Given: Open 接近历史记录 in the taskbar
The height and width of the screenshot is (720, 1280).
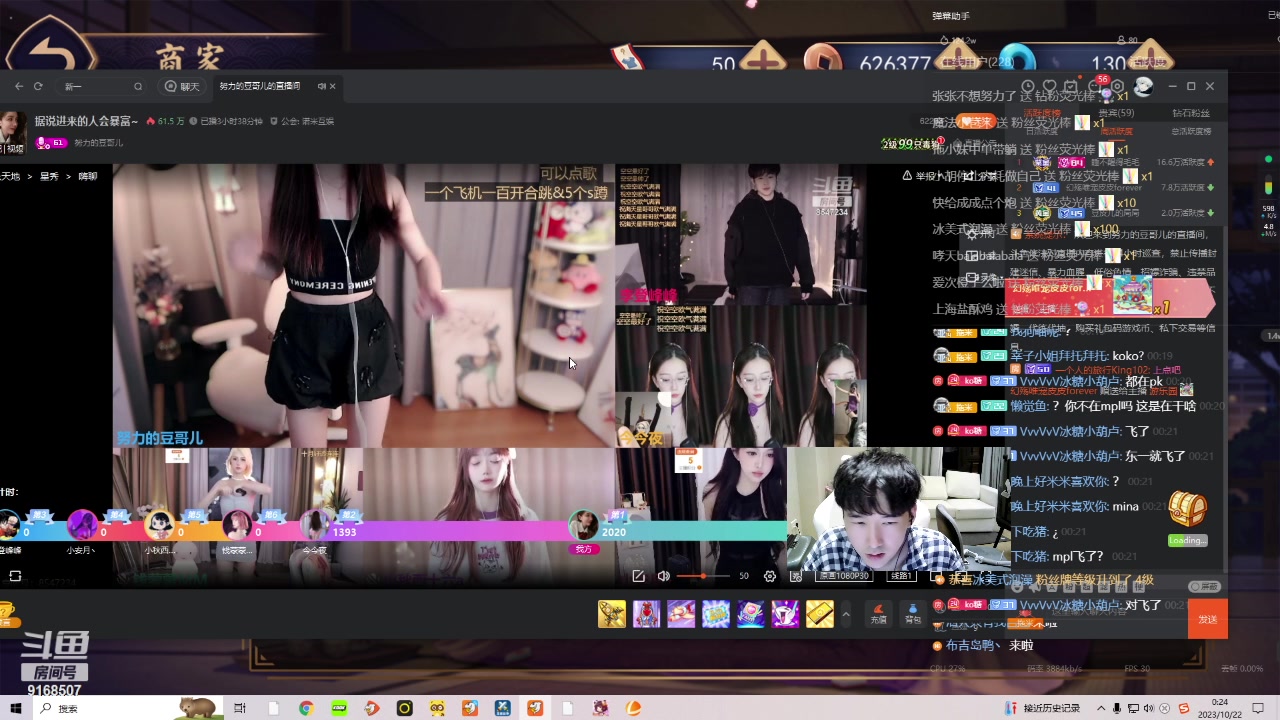Looking at the screenshot, I should 1043,708.
